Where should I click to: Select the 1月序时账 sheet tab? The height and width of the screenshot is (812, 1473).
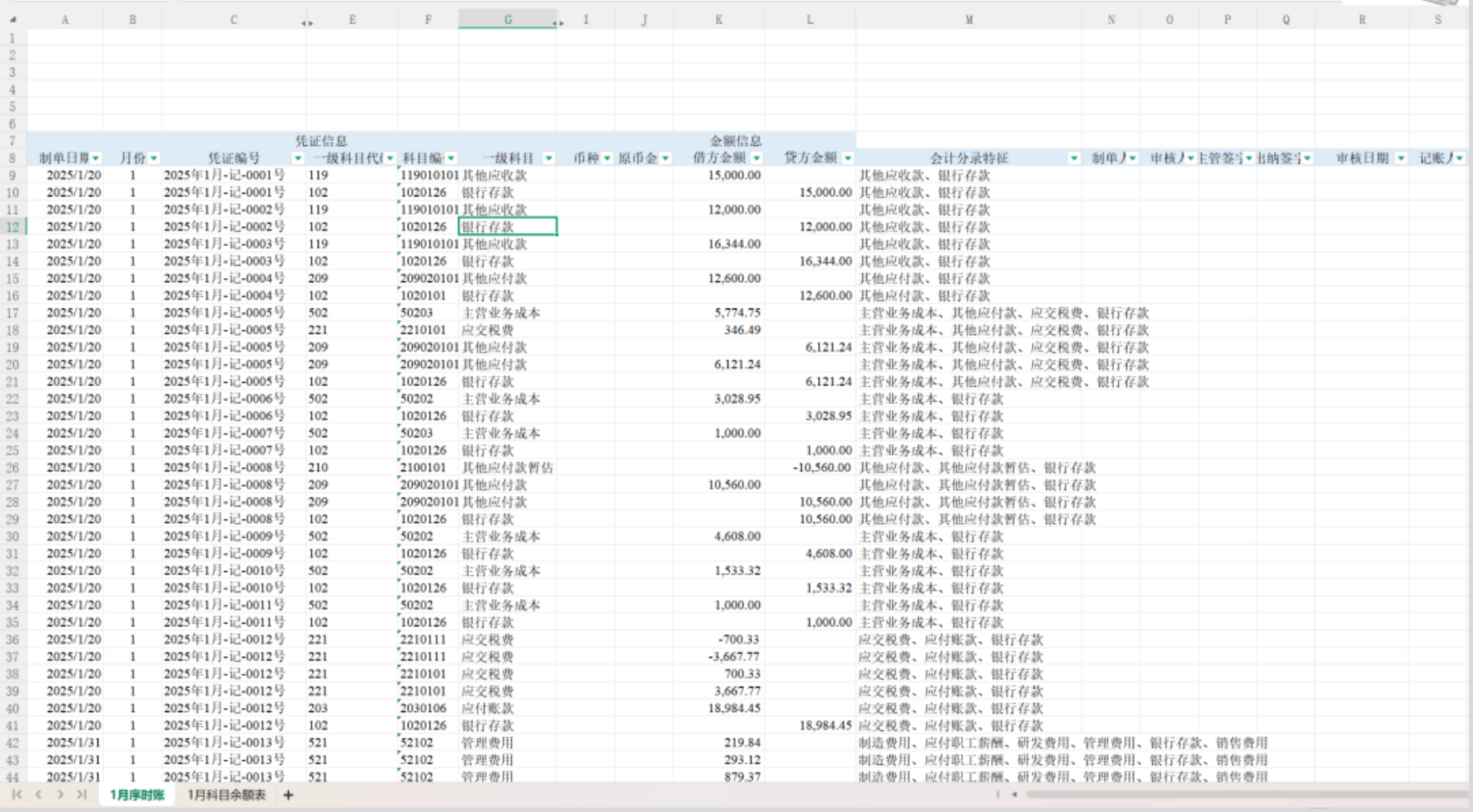coord(137,795)
